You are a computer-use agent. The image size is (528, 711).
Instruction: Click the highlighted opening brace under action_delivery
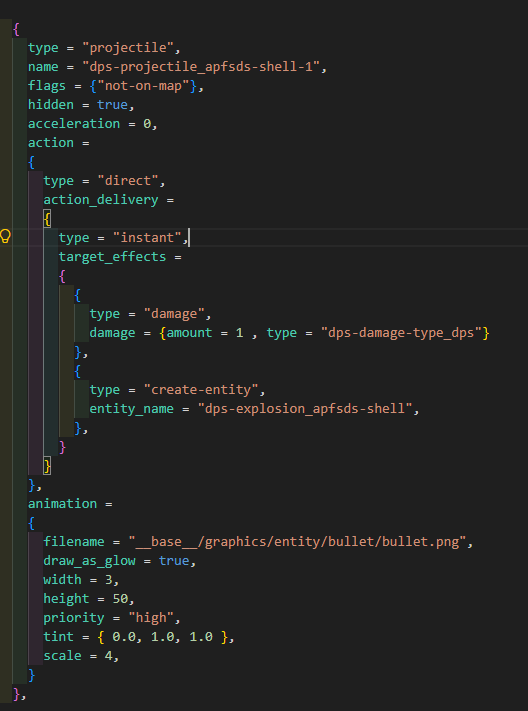47,219
